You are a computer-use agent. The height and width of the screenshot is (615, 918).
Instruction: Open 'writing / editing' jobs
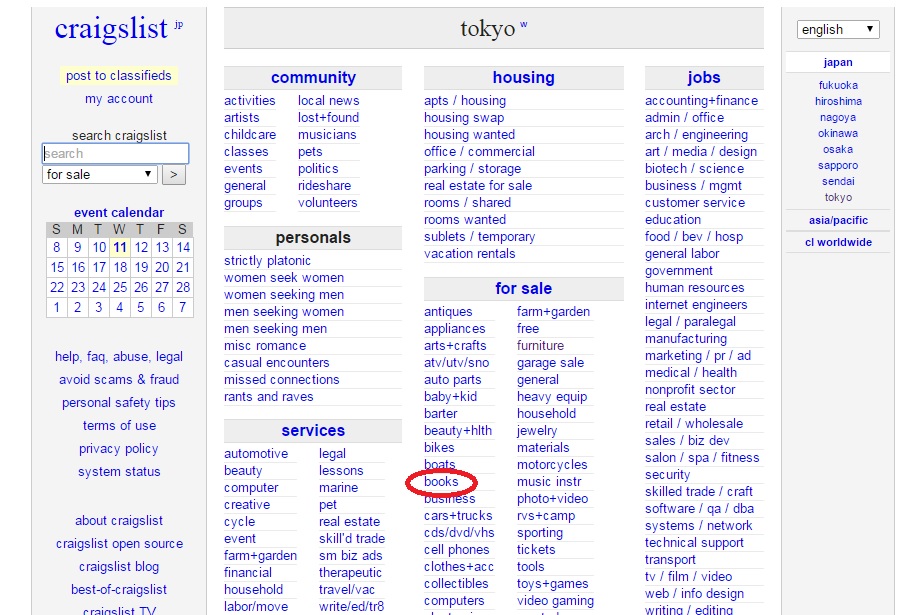(x=688, y=609)
